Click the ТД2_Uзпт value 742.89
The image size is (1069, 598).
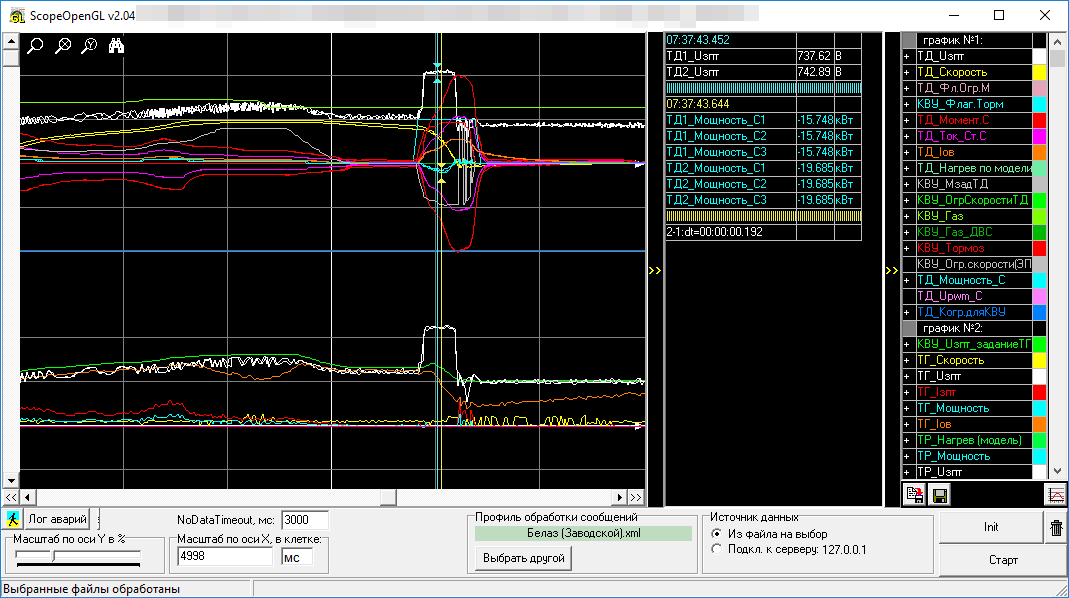point(814,72)
